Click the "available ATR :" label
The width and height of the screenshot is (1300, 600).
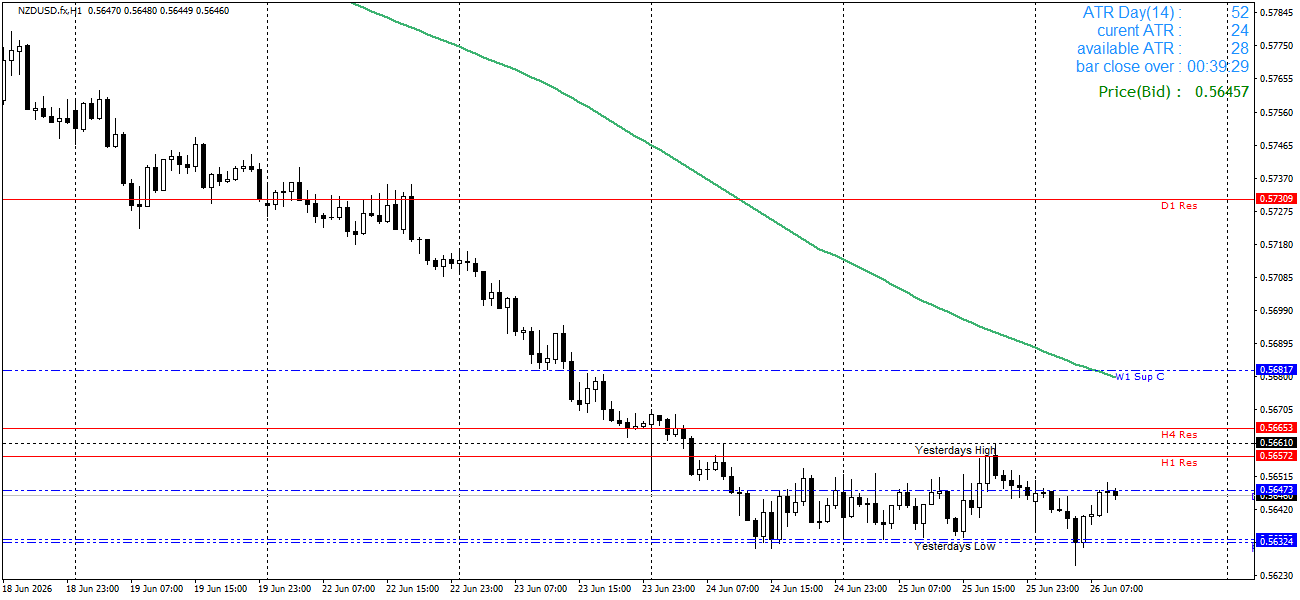(x=1129, y=49)
